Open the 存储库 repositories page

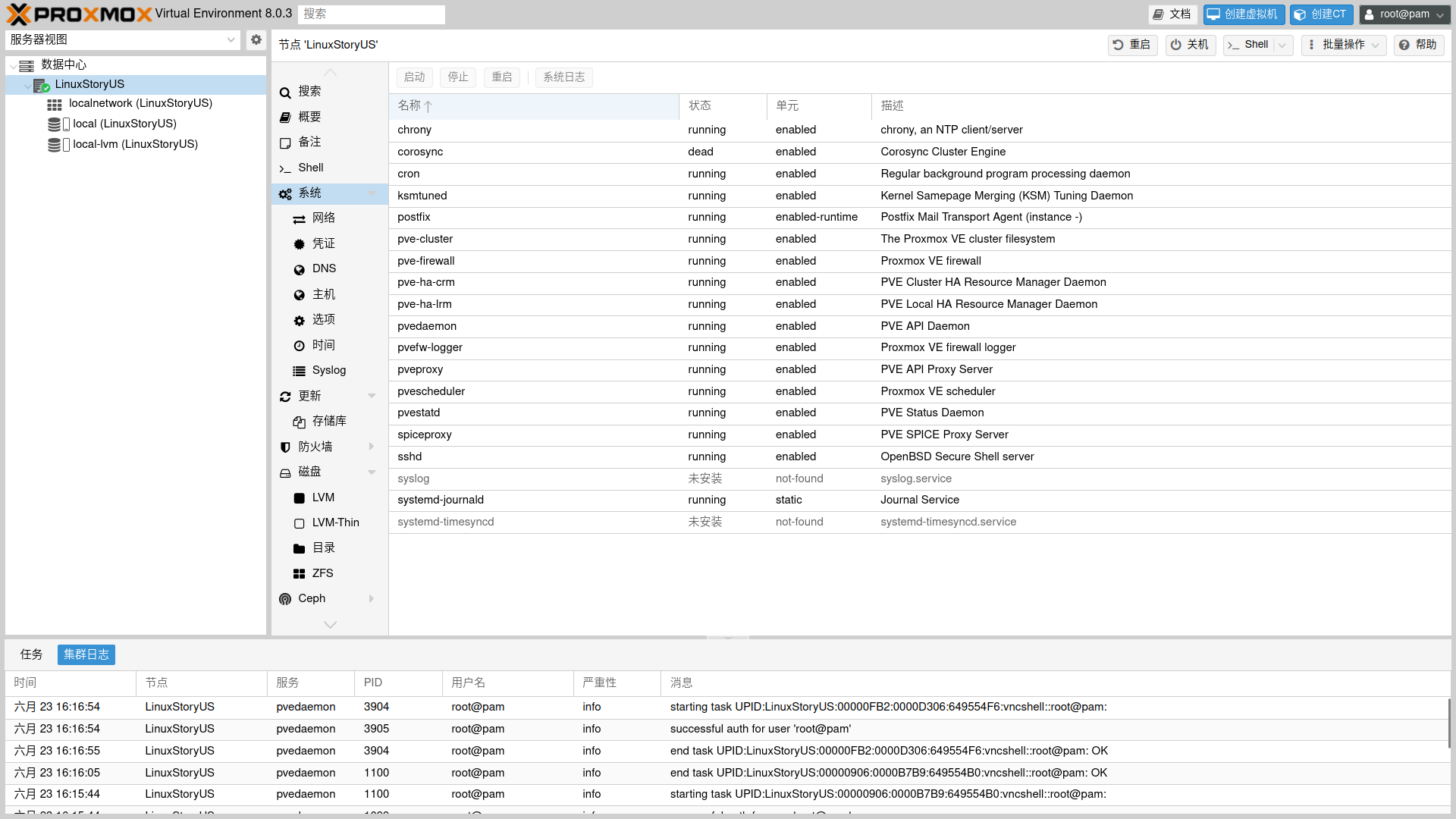[x=329, y=421]
